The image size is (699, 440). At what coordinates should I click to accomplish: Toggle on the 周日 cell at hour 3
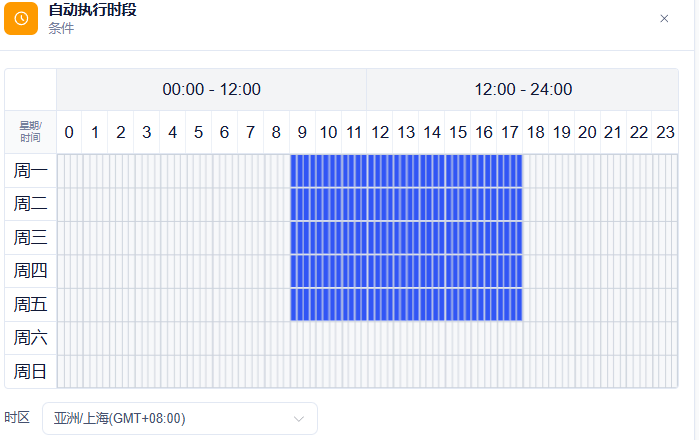pos(147,371)
